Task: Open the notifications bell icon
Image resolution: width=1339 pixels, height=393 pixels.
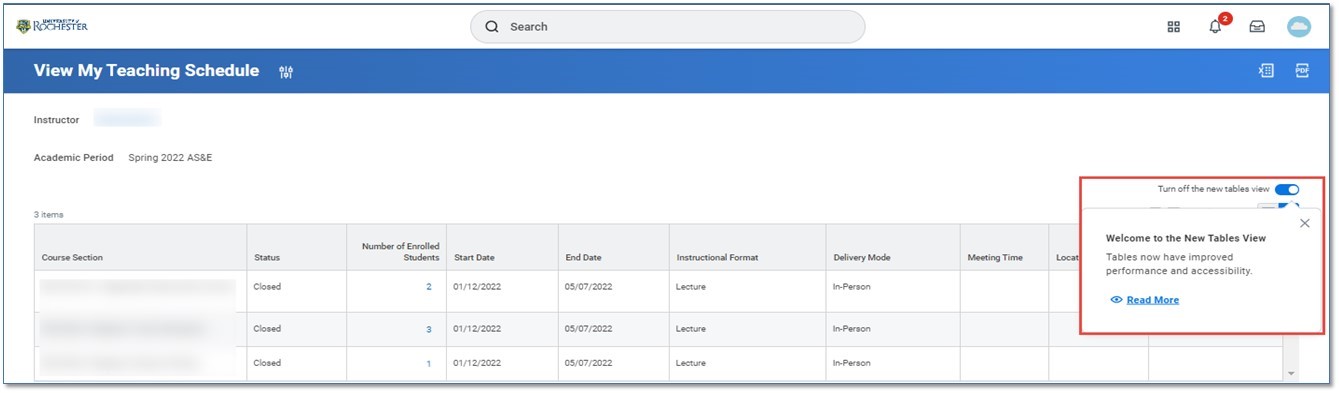Action: pyautogui.click(x=1216, y=27)
